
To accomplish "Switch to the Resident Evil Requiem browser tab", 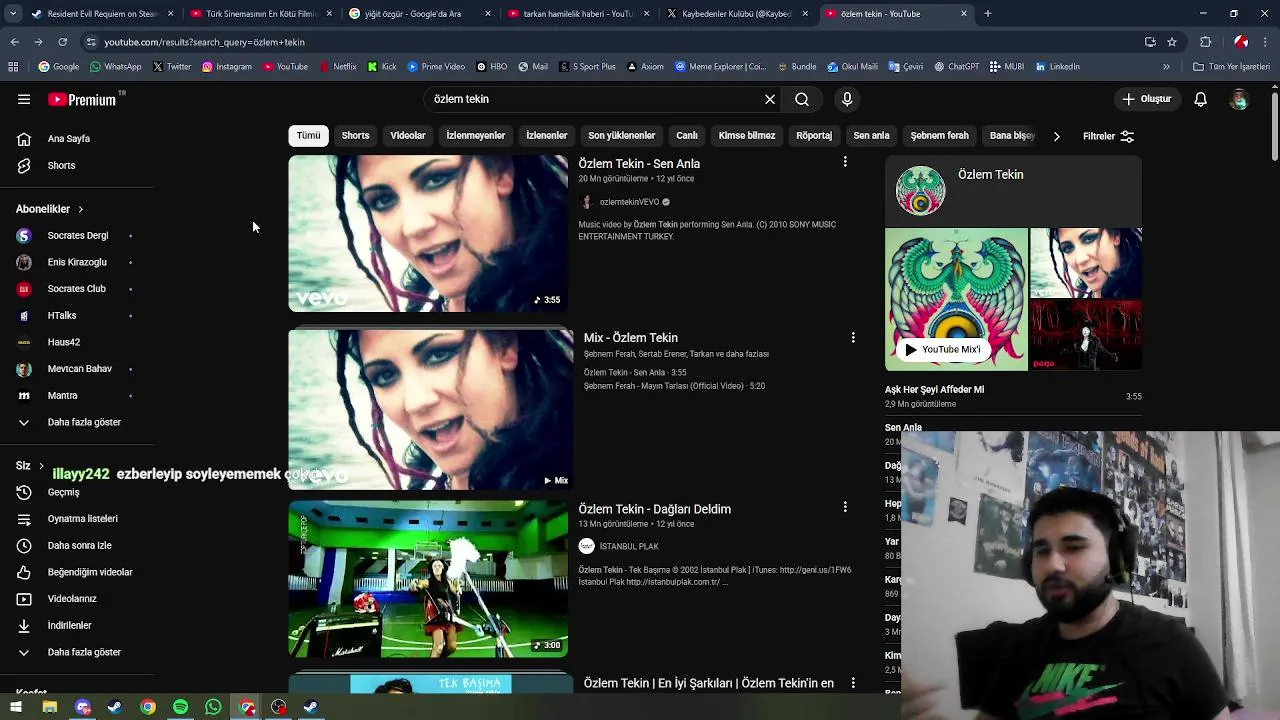I will tap(102, 14).
